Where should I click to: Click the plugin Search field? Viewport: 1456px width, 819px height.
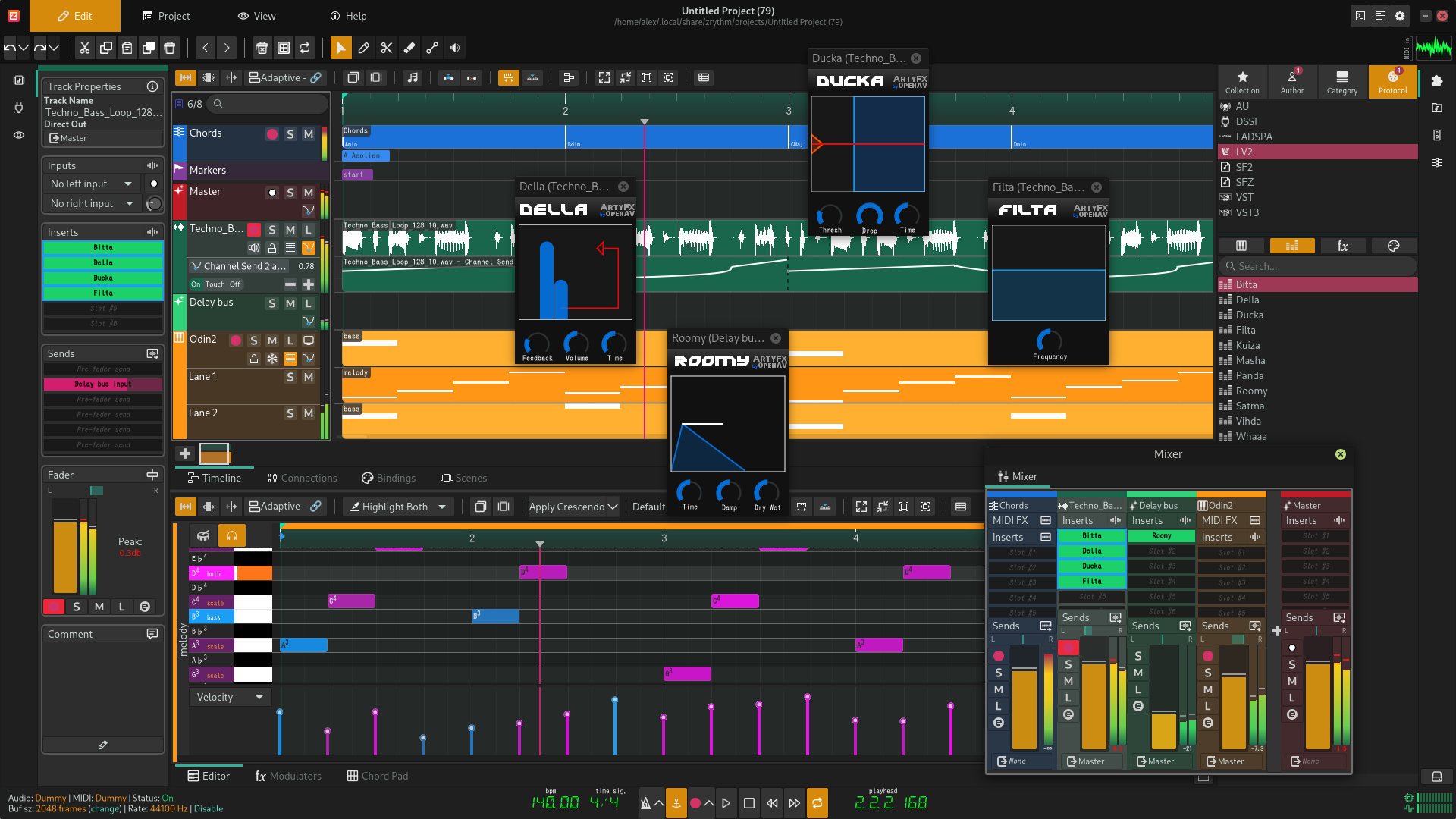point(1318,266)
